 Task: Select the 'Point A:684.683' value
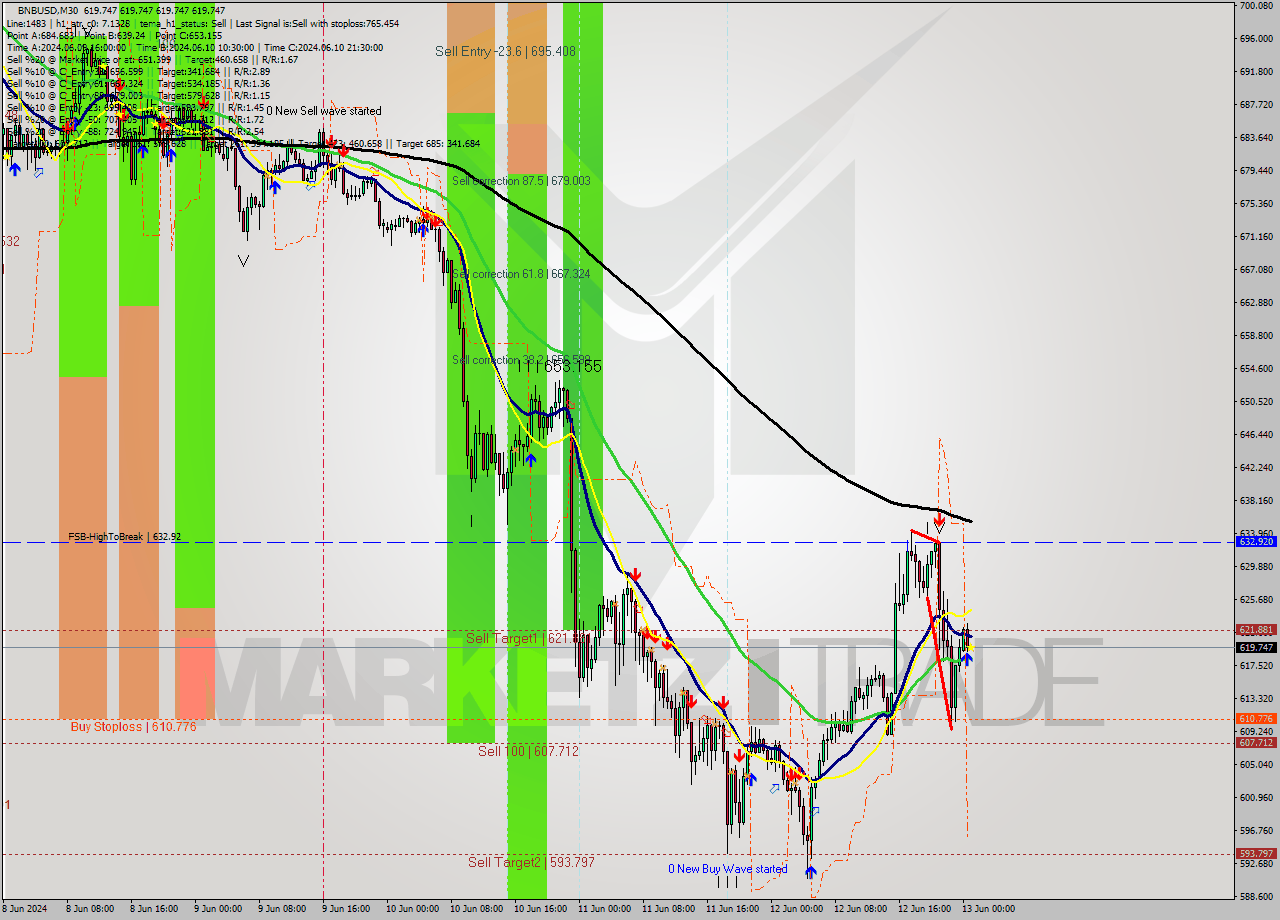pos(40,35)
